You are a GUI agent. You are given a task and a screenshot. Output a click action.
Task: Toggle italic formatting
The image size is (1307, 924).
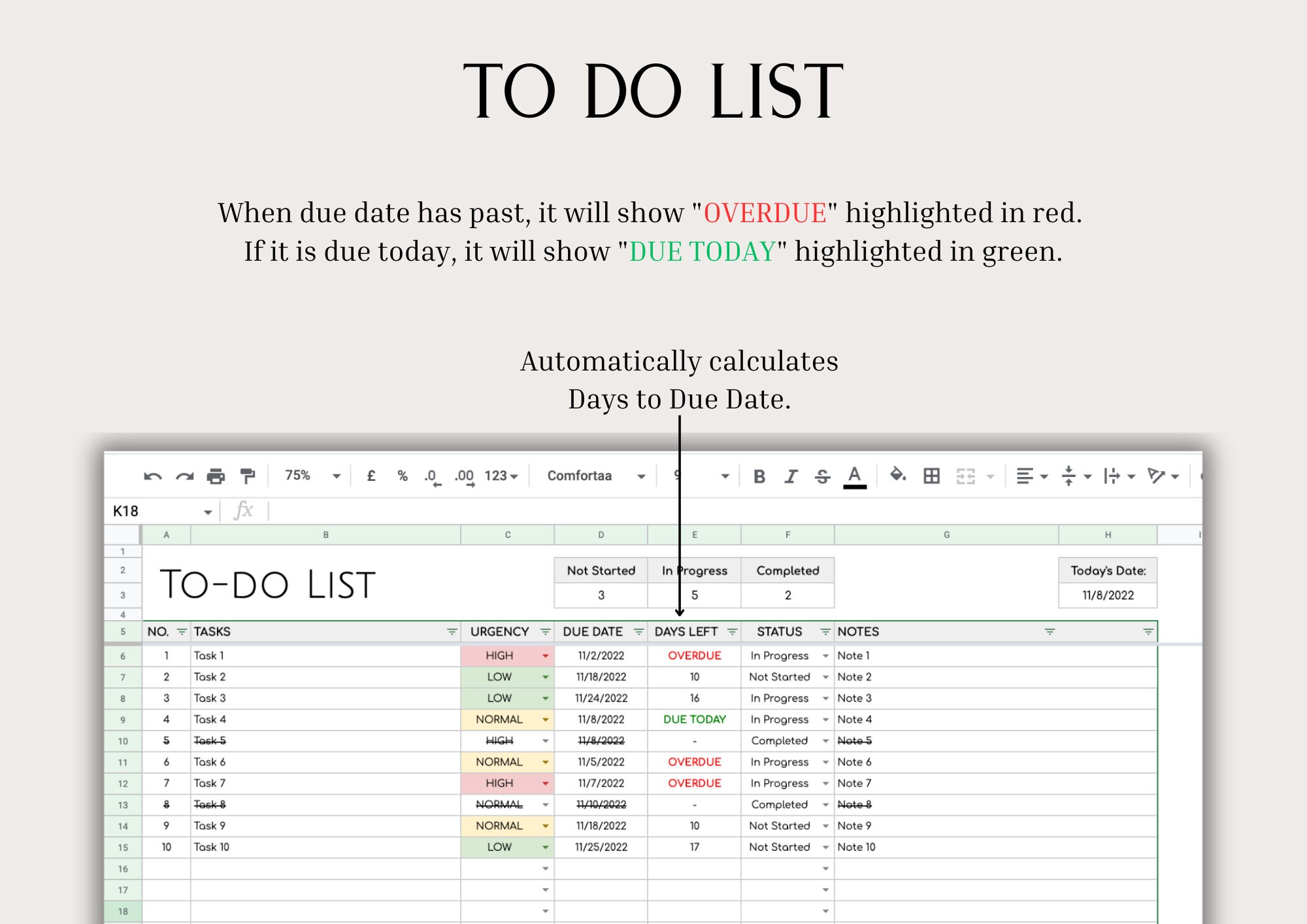coord(789,476)
